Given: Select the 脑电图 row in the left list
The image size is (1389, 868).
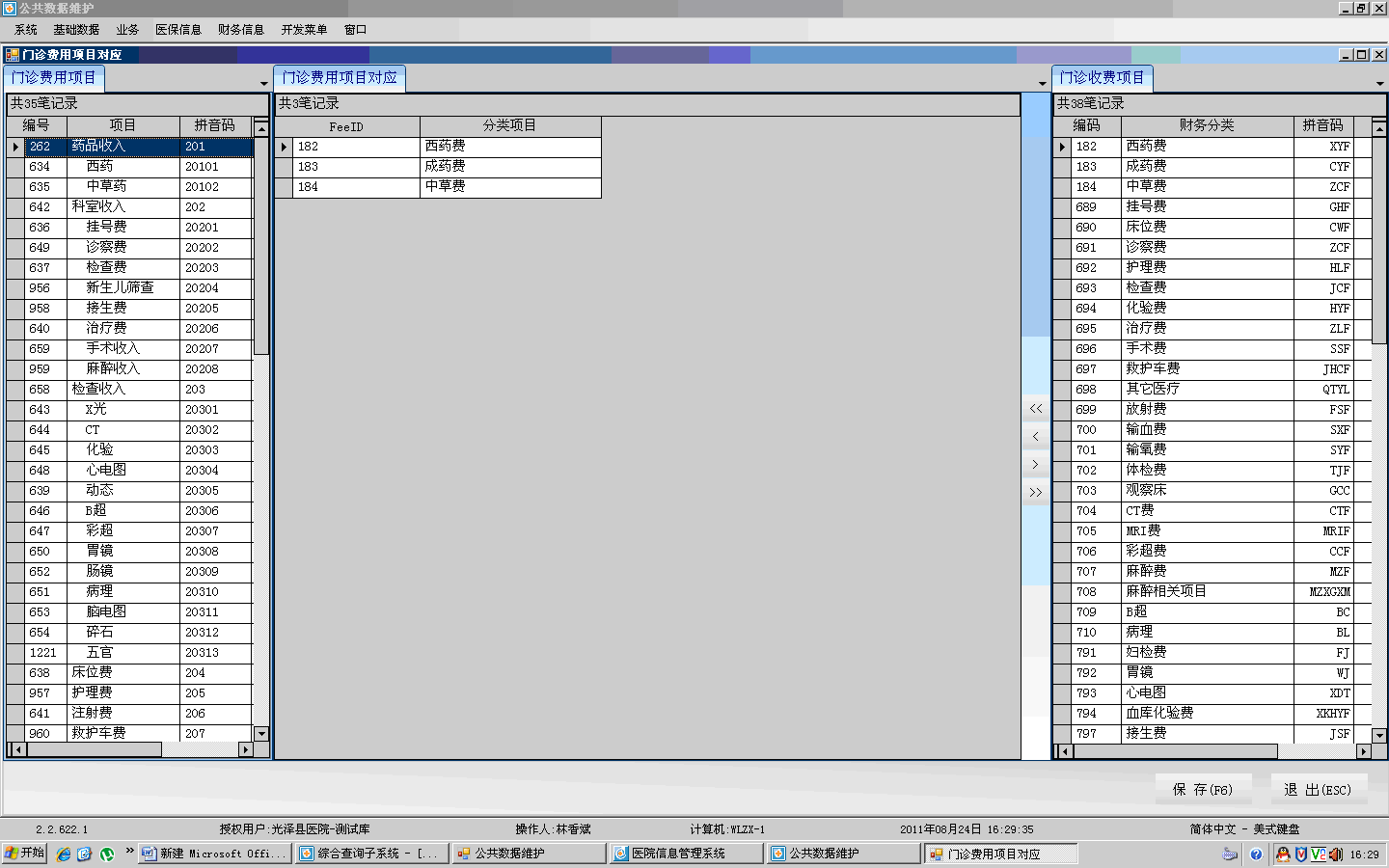Looking at the screenshot, I should (130, 612).
